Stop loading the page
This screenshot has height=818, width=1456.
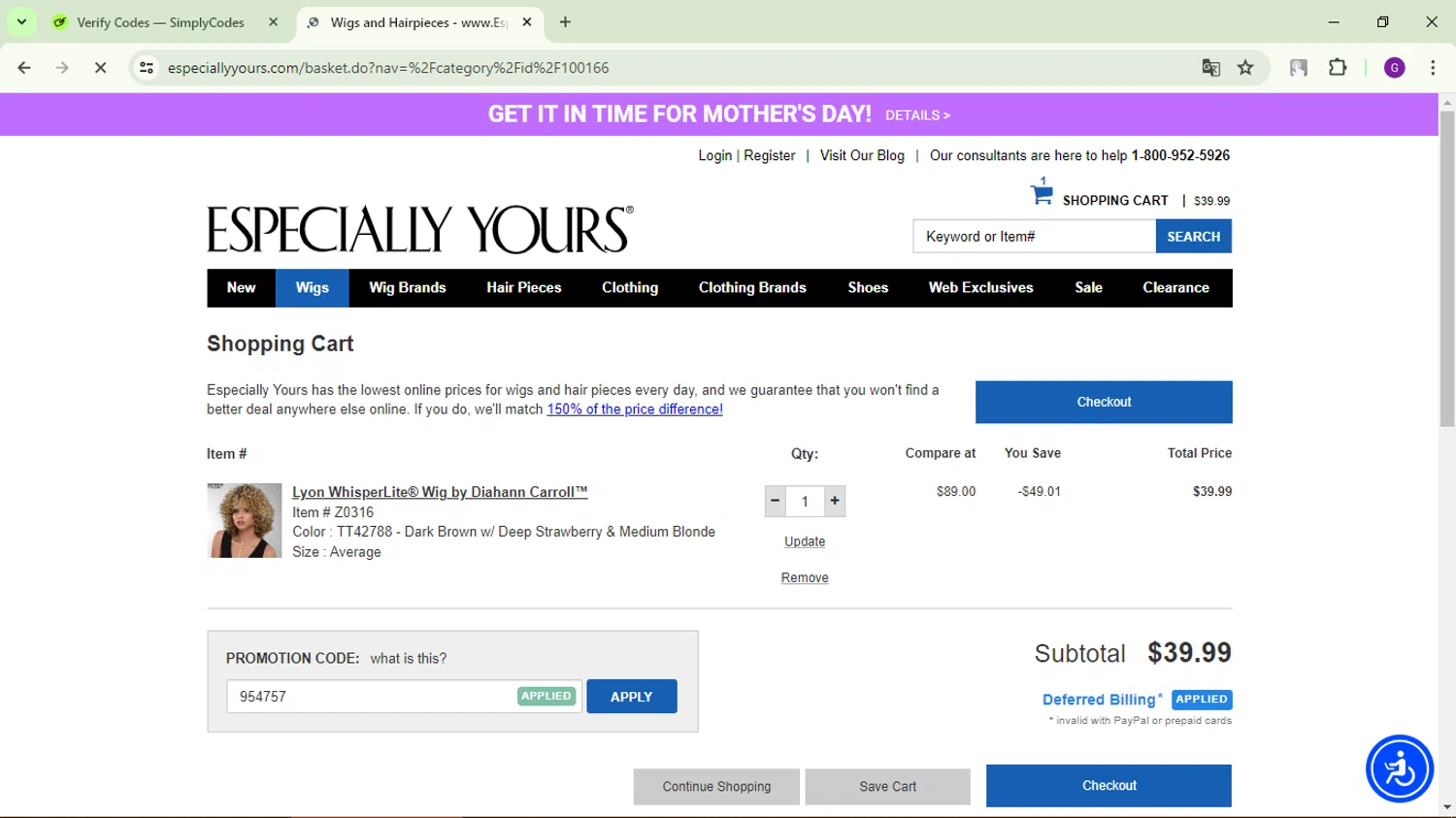(x=100, y=68)
